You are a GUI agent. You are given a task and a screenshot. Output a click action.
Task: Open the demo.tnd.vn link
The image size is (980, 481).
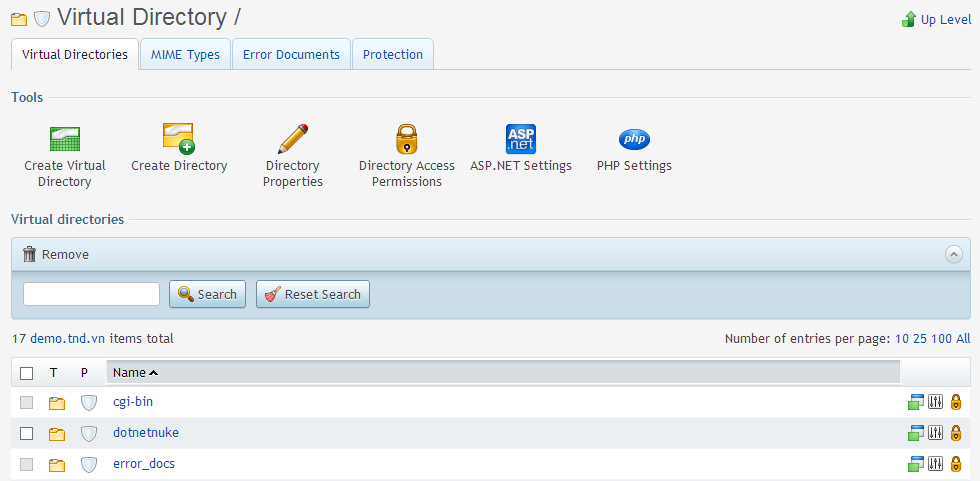click(69, 339)
